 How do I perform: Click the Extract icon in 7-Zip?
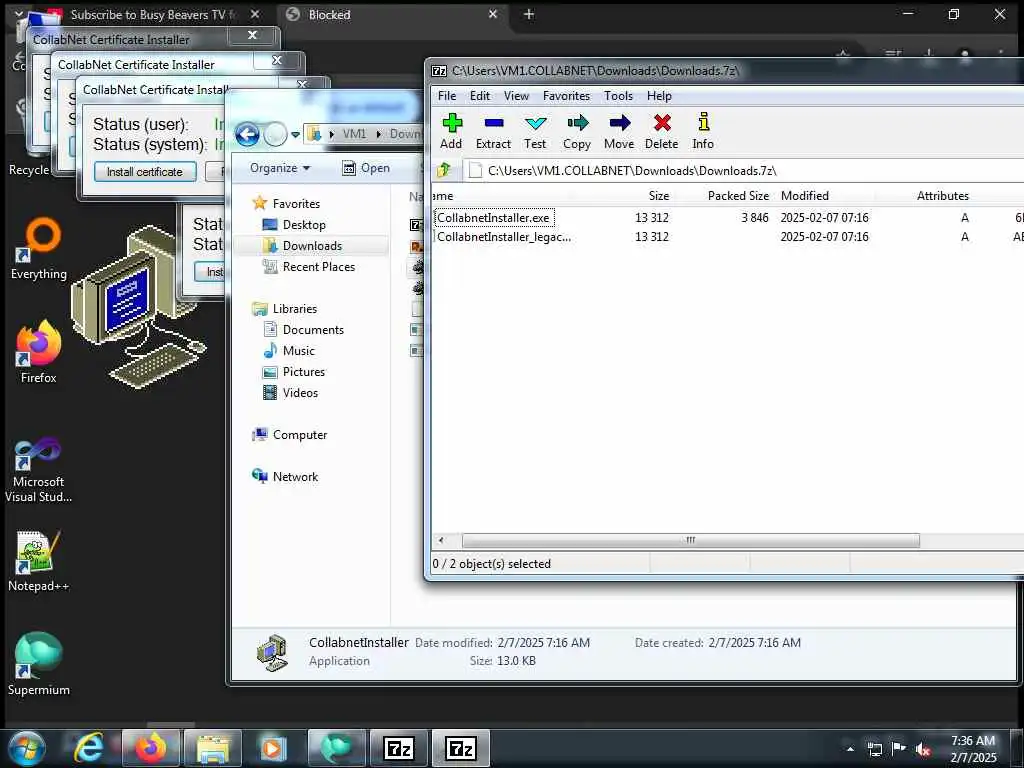(x=493, y=131)
